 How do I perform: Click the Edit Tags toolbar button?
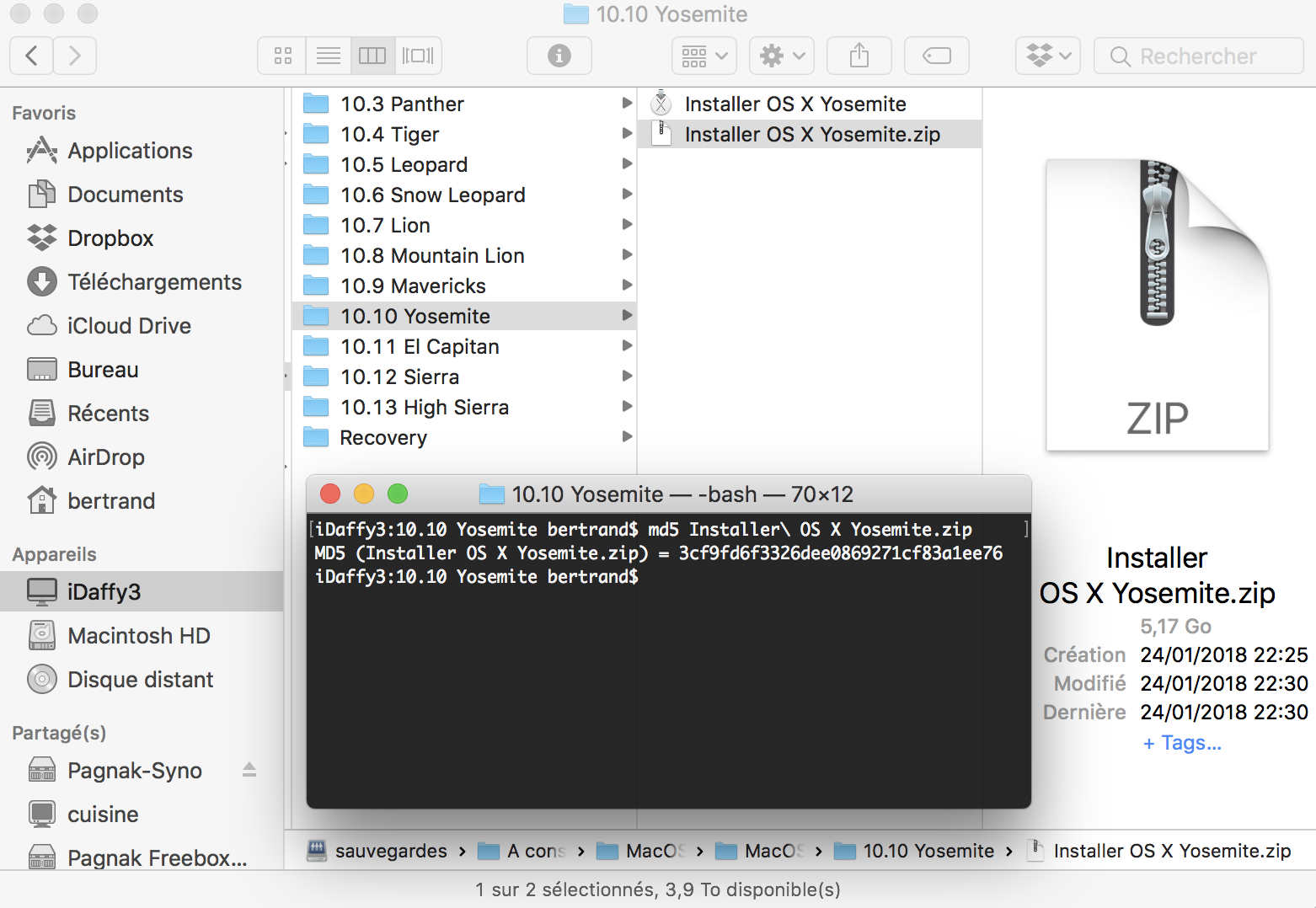coord(937,56)
